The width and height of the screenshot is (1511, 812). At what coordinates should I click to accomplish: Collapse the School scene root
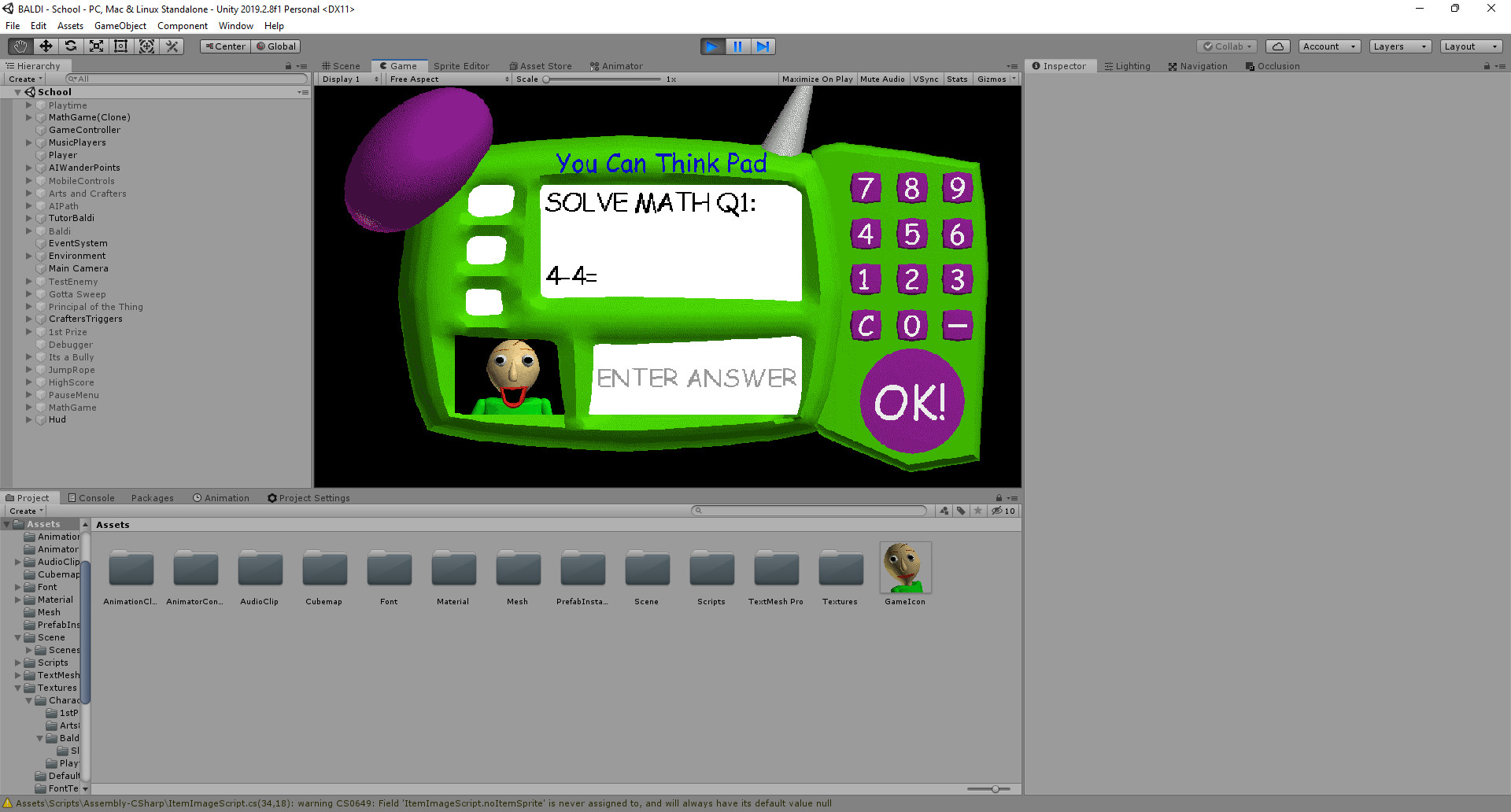(x=17, y=92)
